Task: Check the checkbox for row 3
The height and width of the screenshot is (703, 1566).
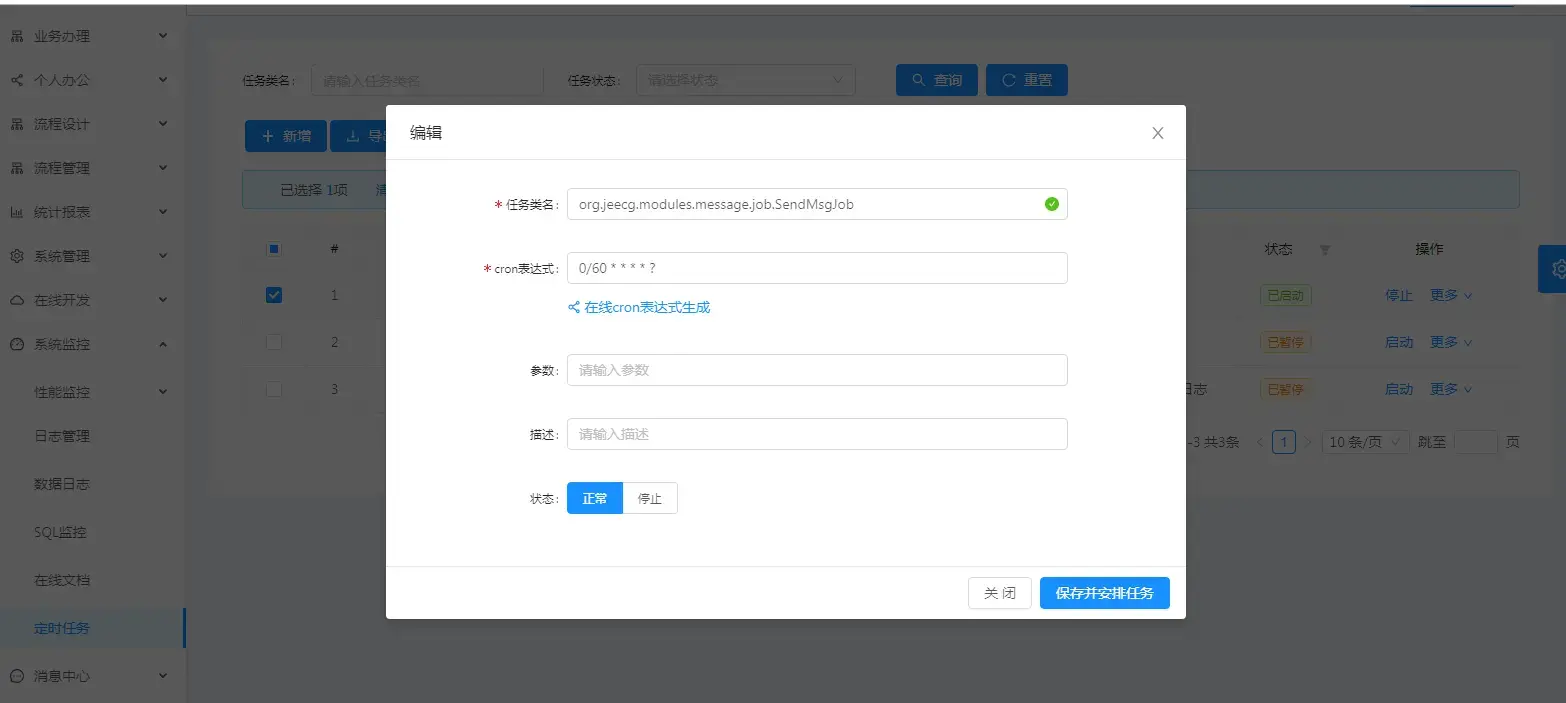Action: [274, 389]
